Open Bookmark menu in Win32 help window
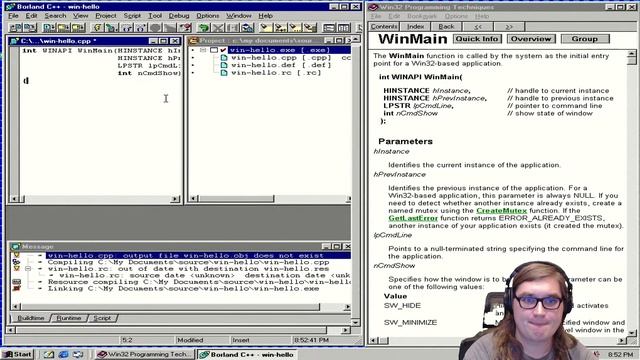This screenshot has width=640, height=360. [x=422, y=16]
